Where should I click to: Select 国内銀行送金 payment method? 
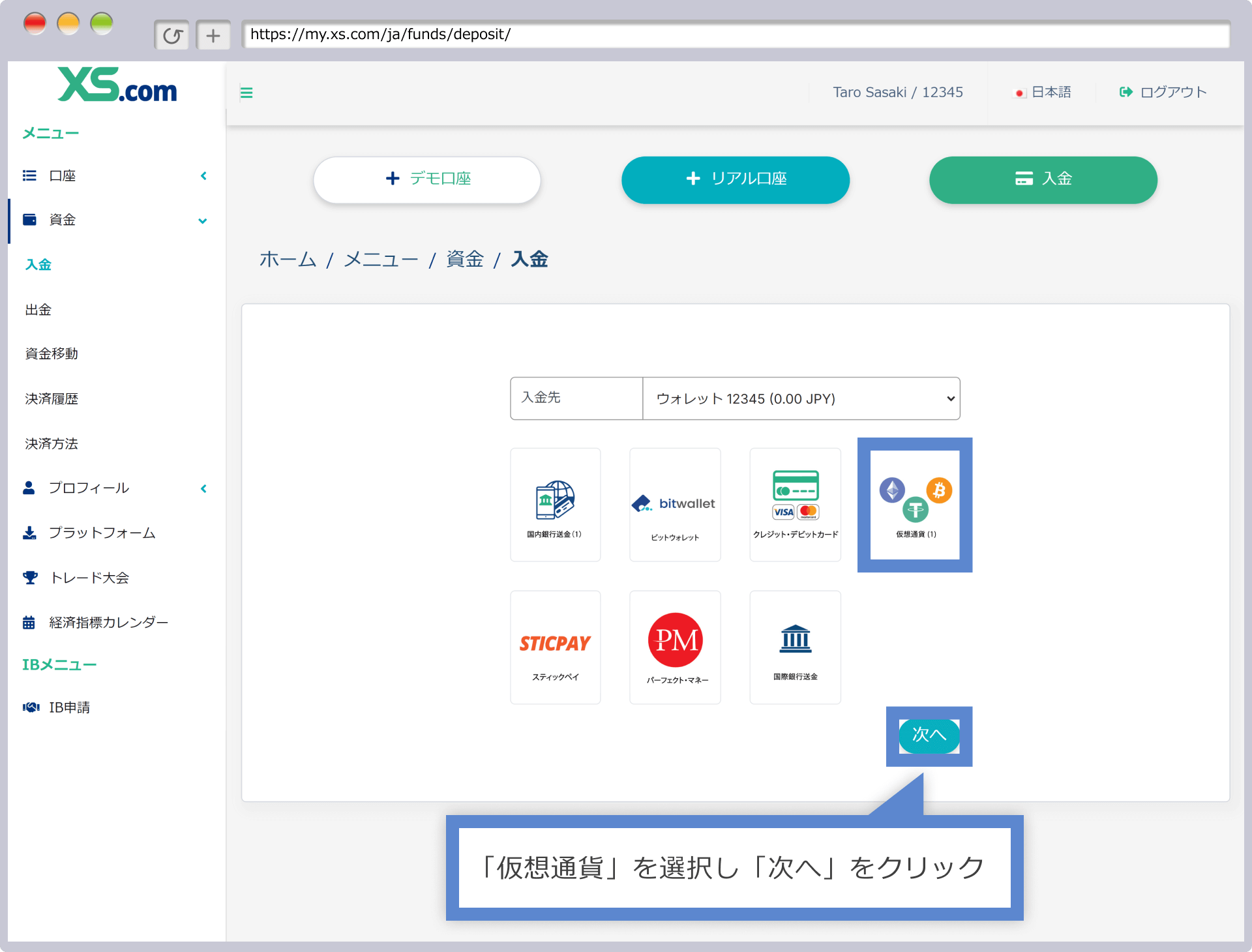pyautogui.click(x=555, y=505)
